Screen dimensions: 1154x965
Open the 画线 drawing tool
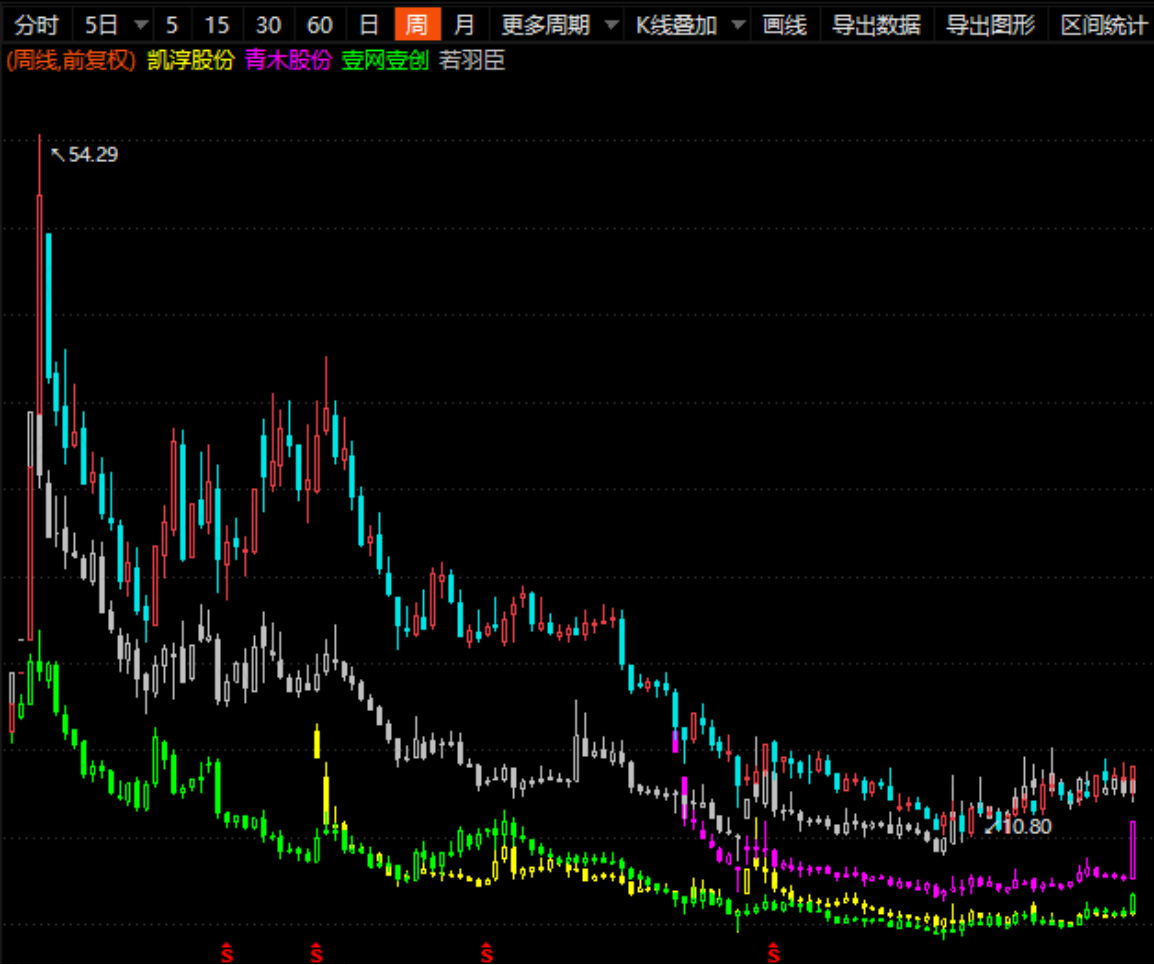point(785,25)
